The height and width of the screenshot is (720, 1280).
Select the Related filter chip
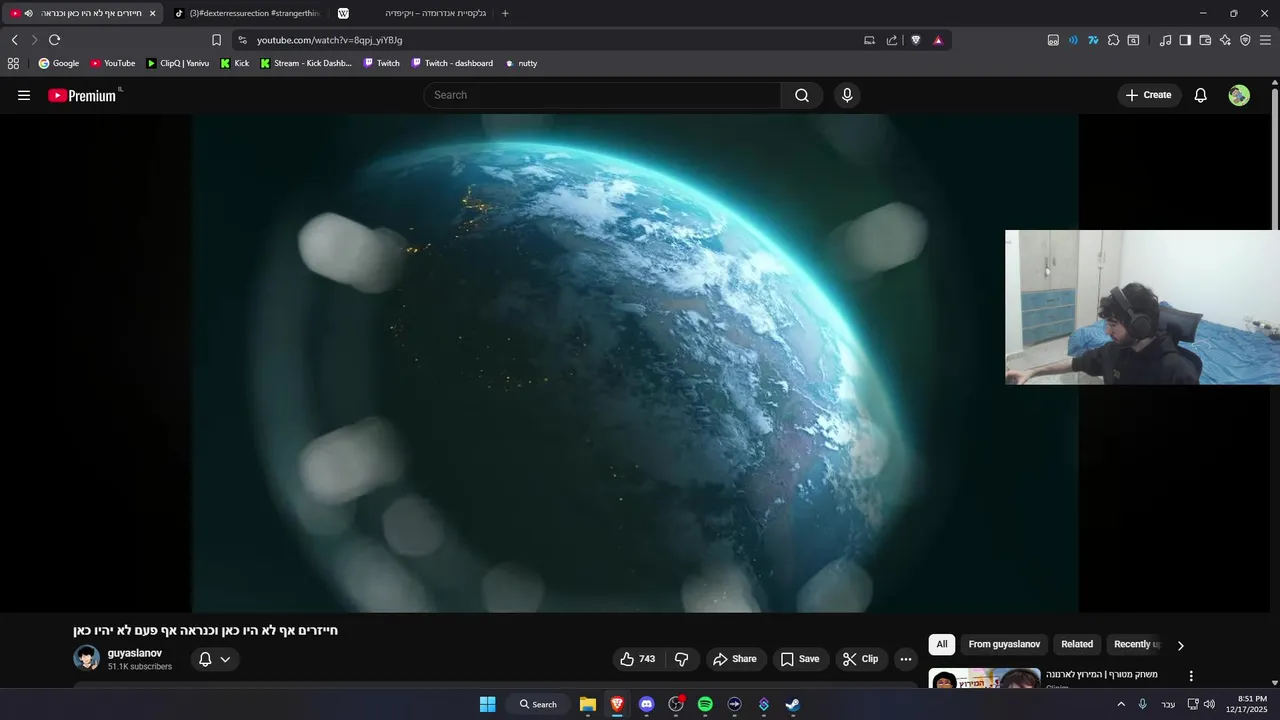[1077, 644]
